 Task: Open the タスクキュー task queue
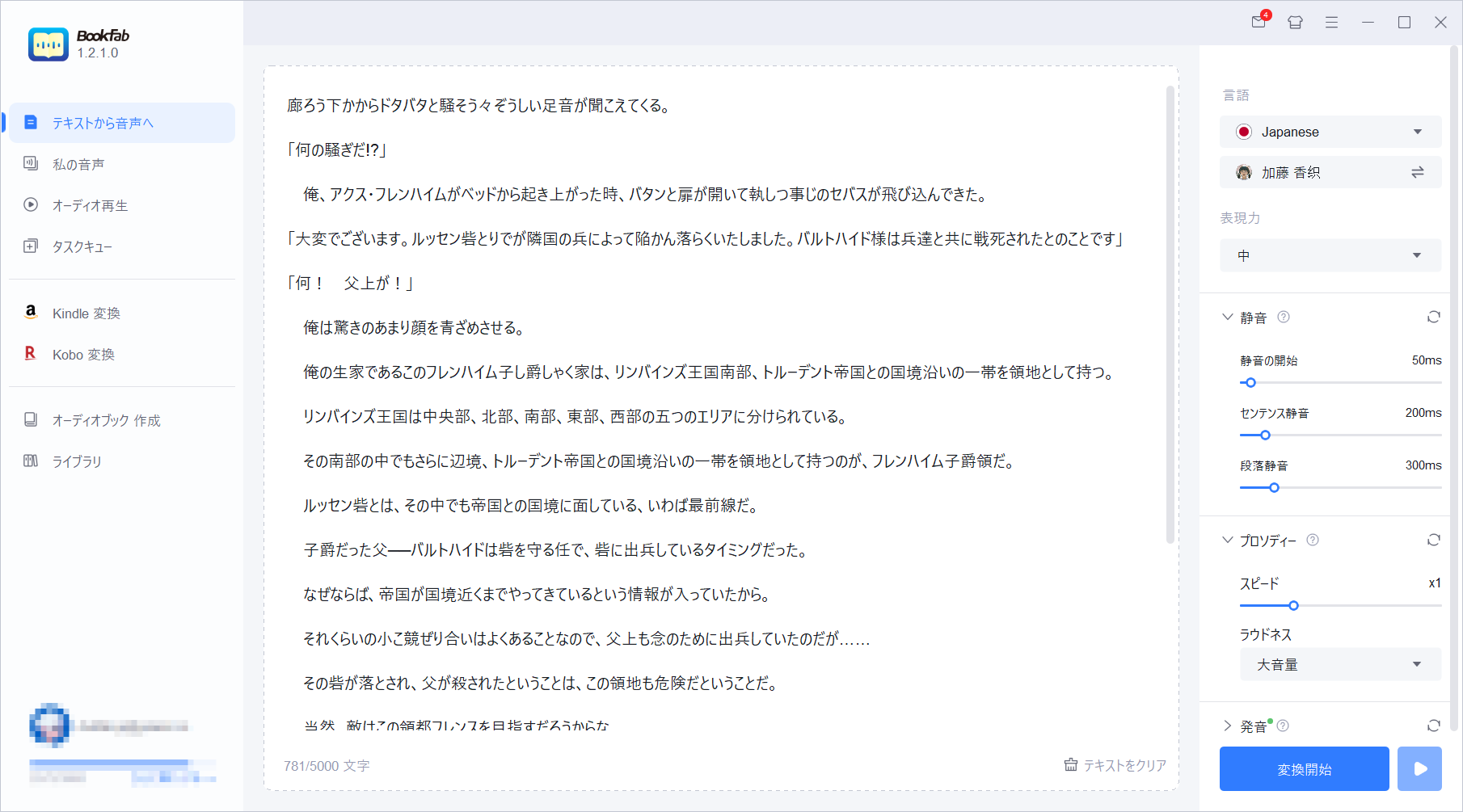84,246
